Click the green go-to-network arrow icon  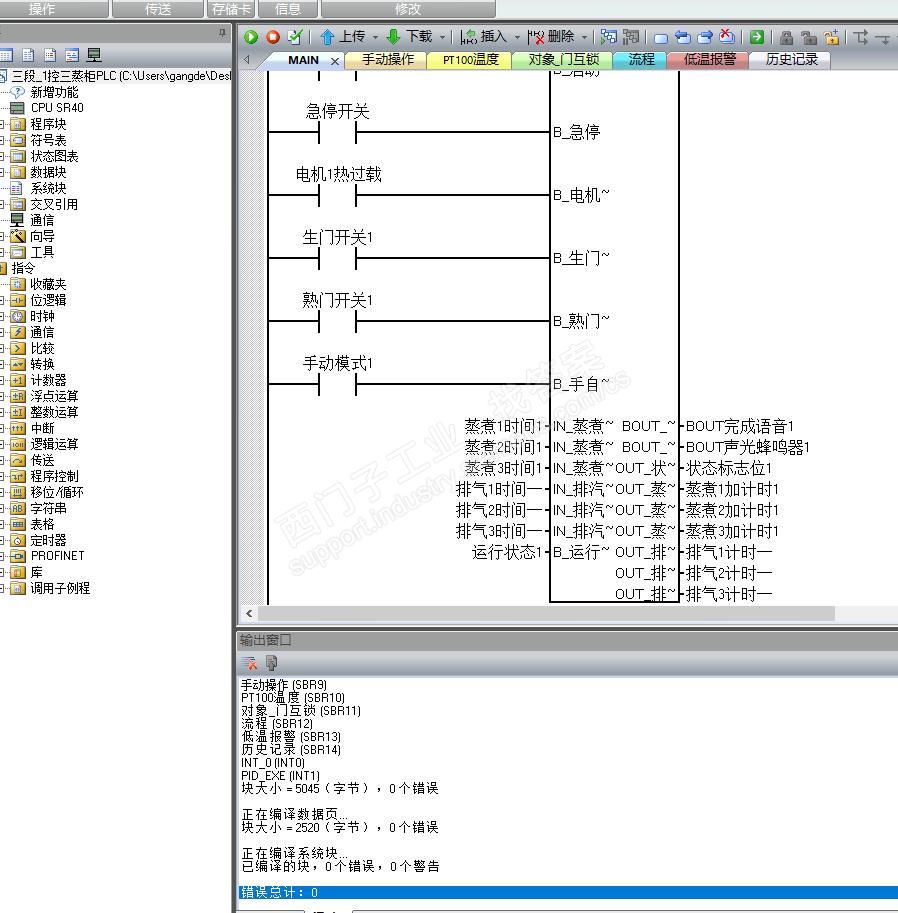(x=756, y=37)
